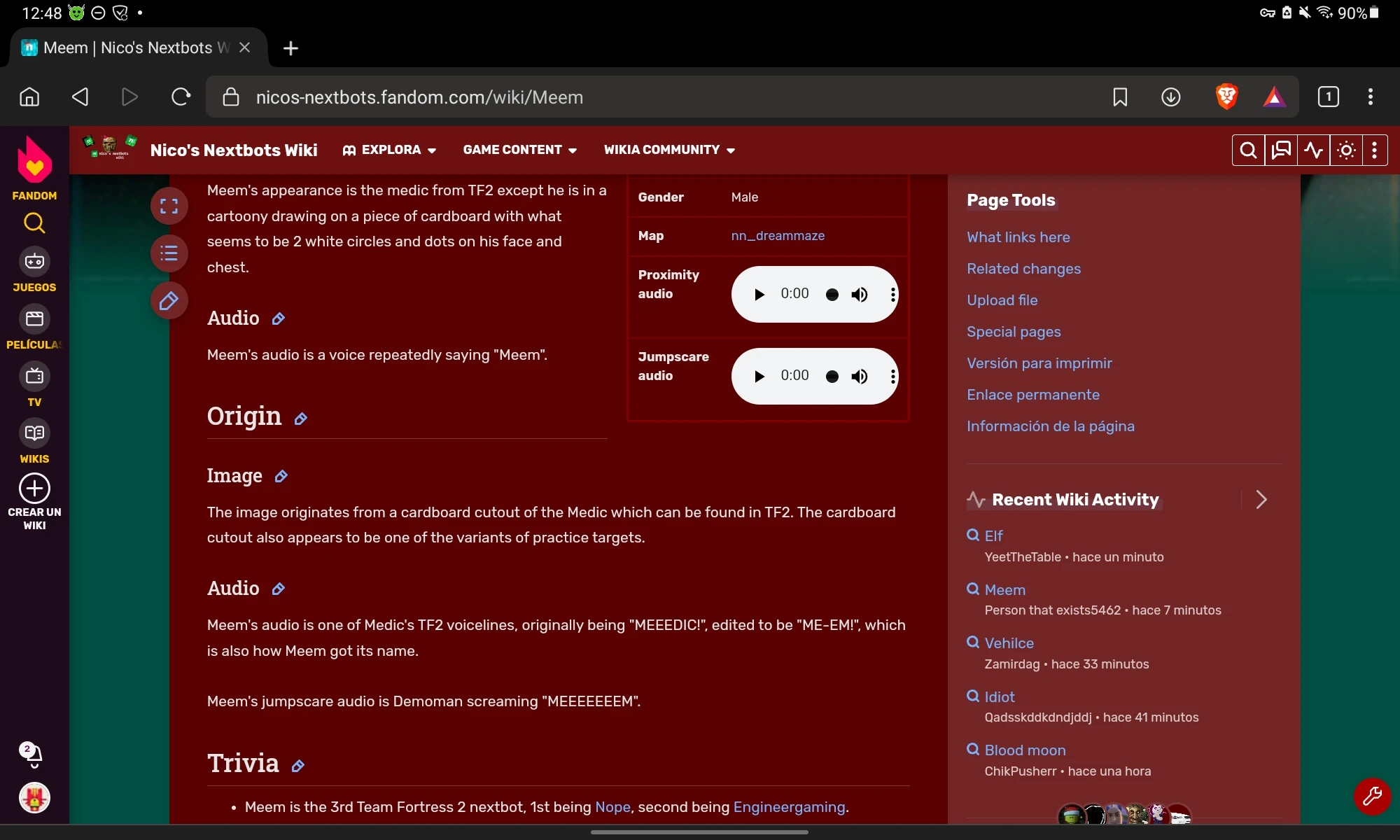Expand the fullscreen content width icon
This screenshot has width=1400, height=840.
(x=169, y=206)
